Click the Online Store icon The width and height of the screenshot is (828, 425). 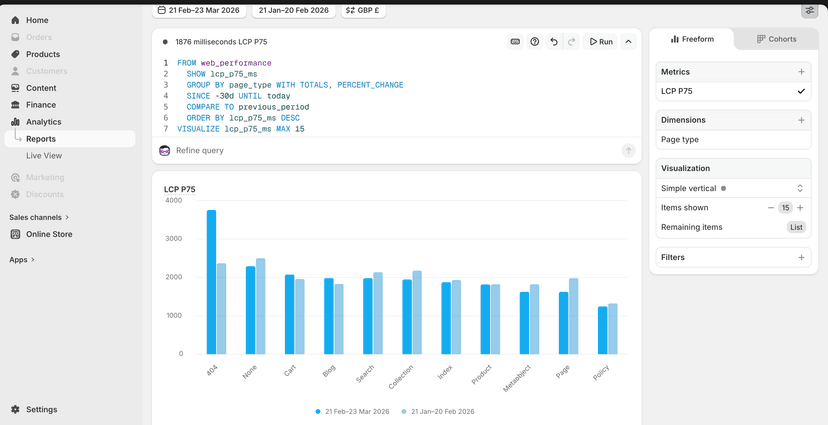tap(15, 234)
